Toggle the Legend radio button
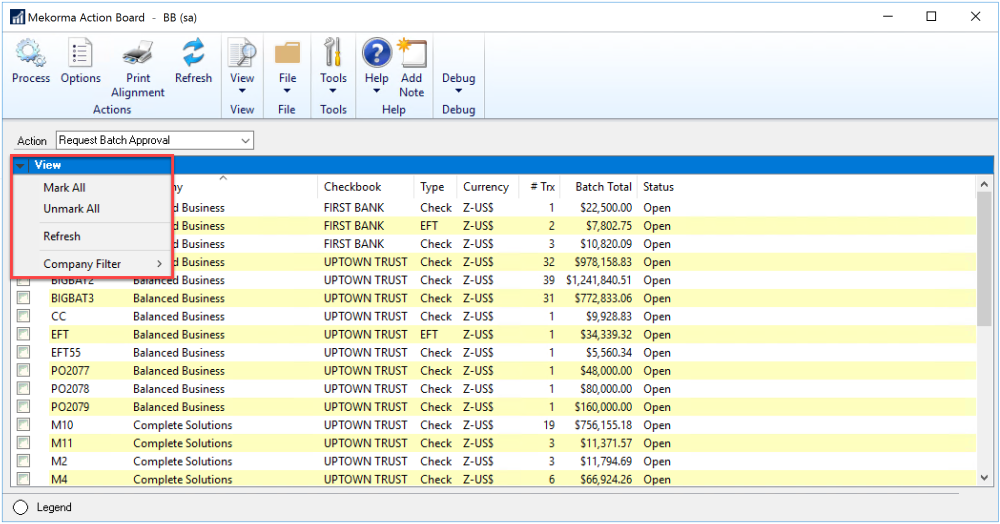 click(x=20, y=507)
